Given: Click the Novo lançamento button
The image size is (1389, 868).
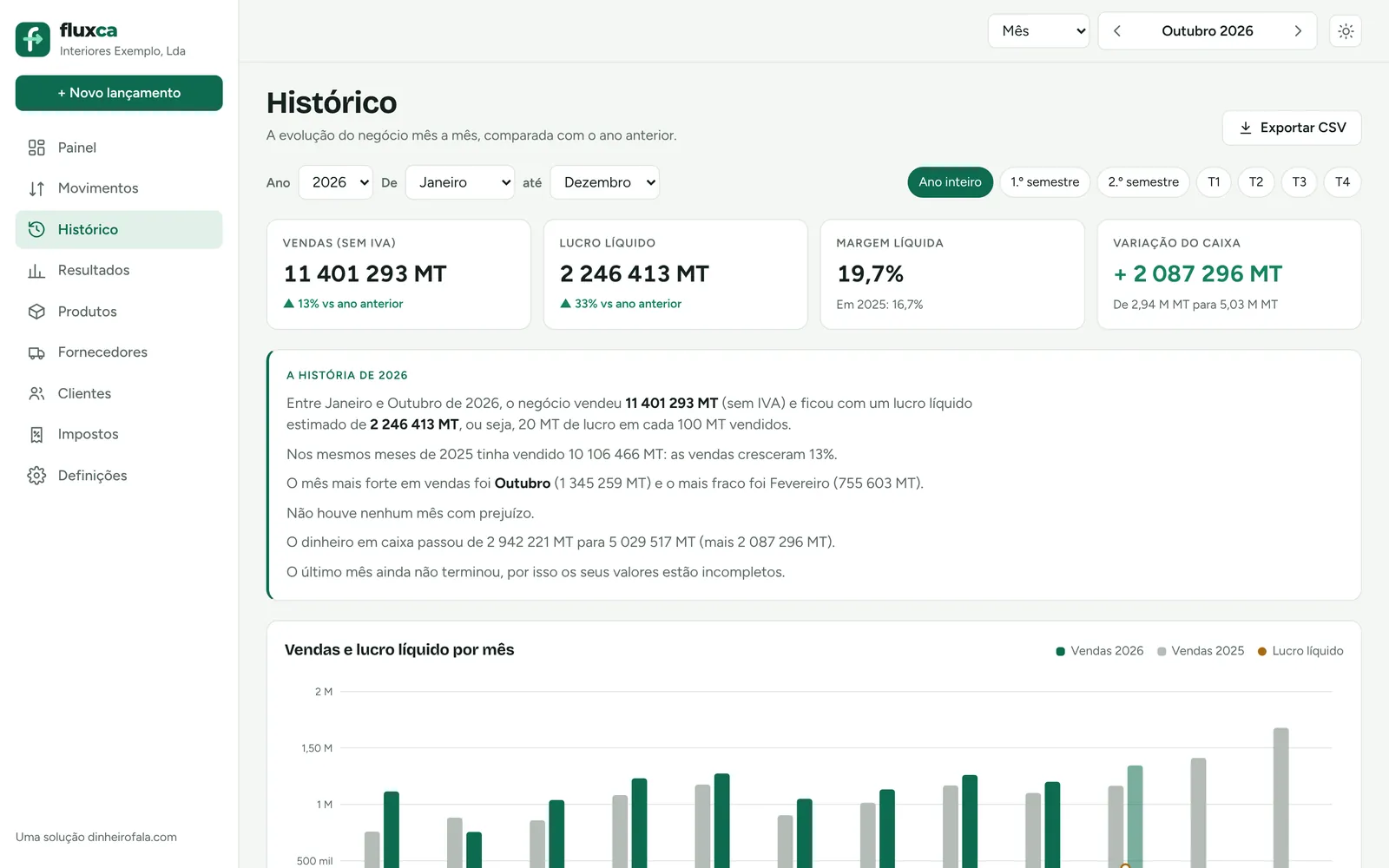Looking at the screenshot, I should click(119, 93).
